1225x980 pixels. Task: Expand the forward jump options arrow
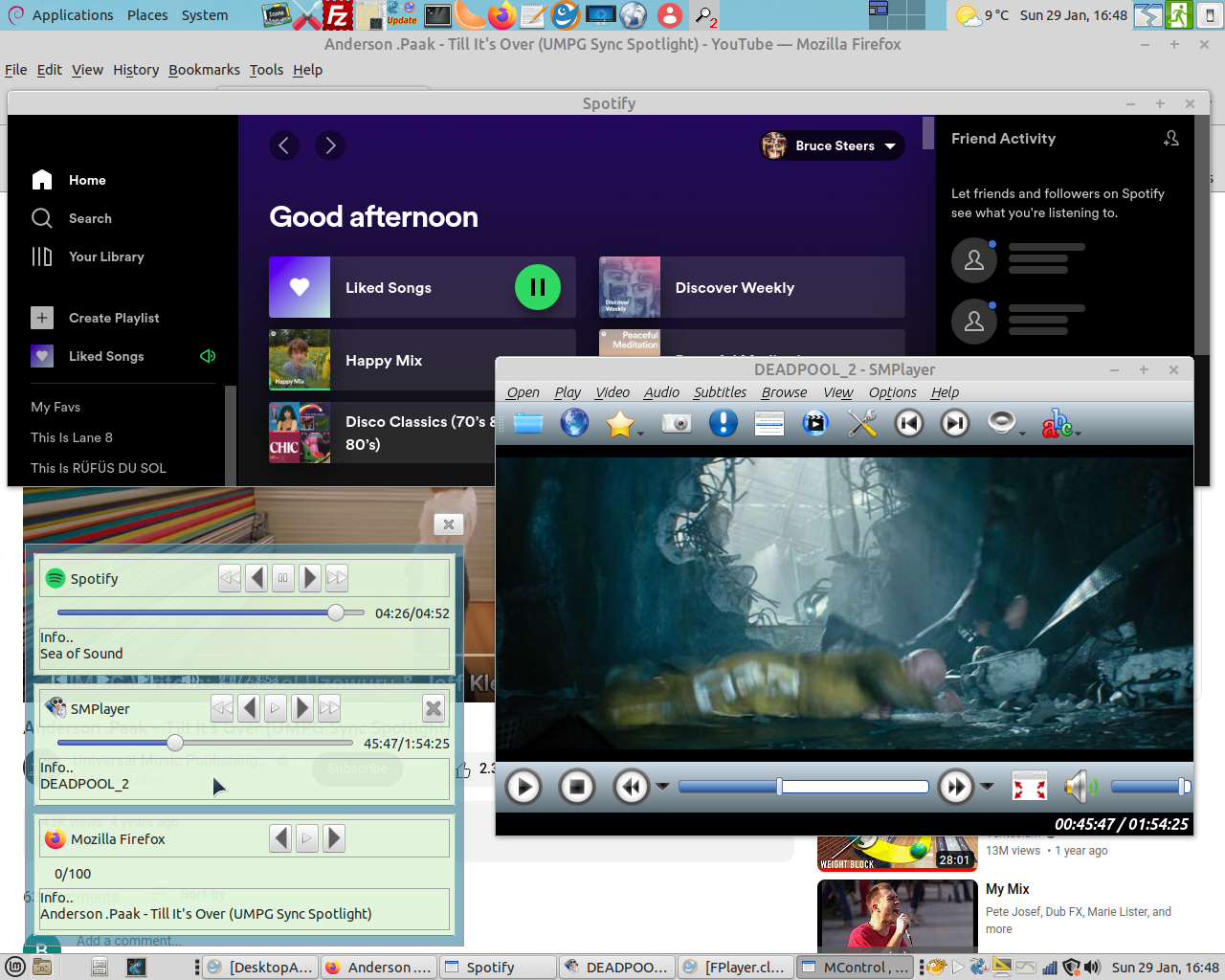988,787
